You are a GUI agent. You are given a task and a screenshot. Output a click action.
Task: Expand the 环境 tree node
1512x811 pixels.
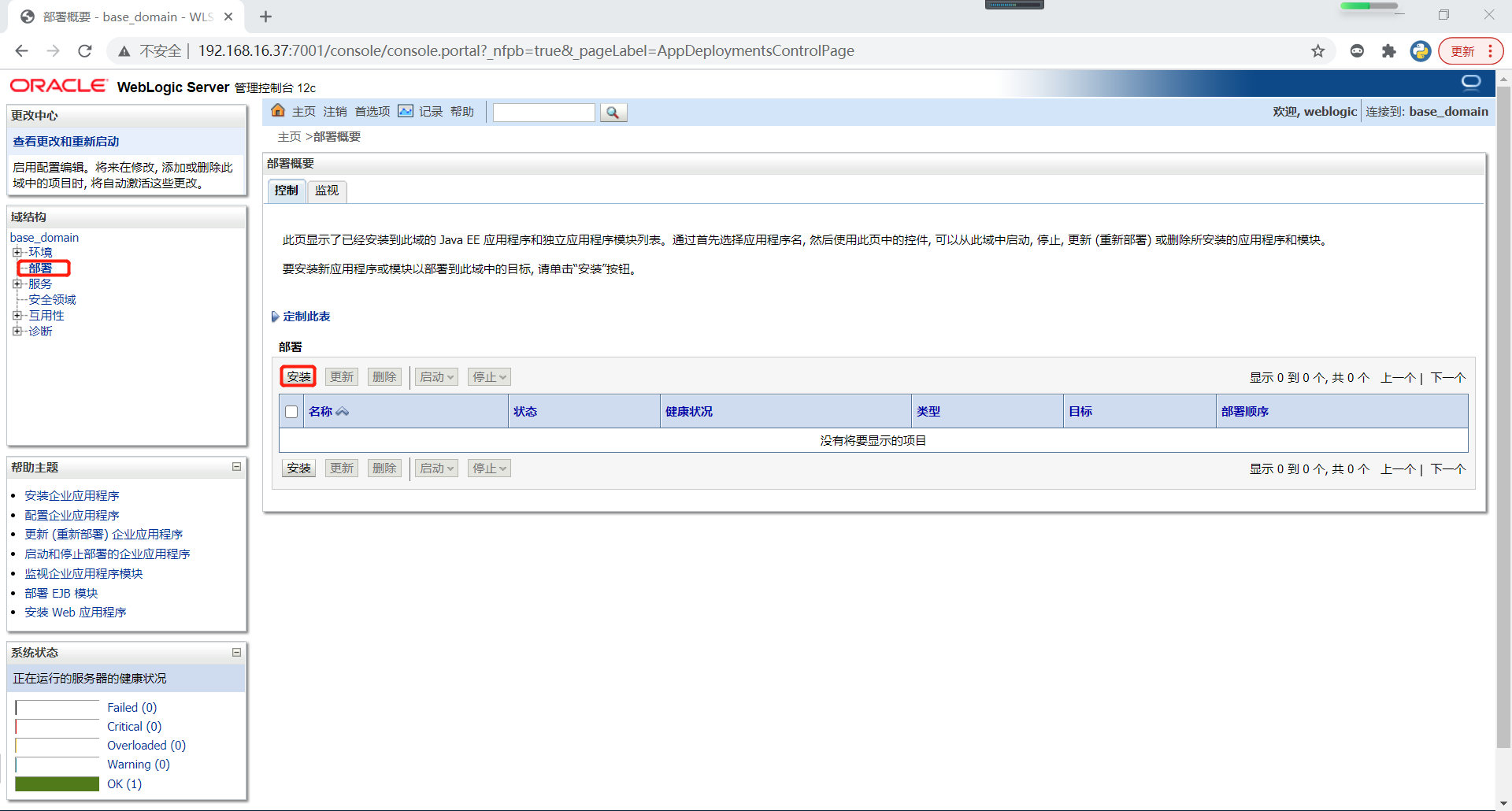(x=17, y=253)
